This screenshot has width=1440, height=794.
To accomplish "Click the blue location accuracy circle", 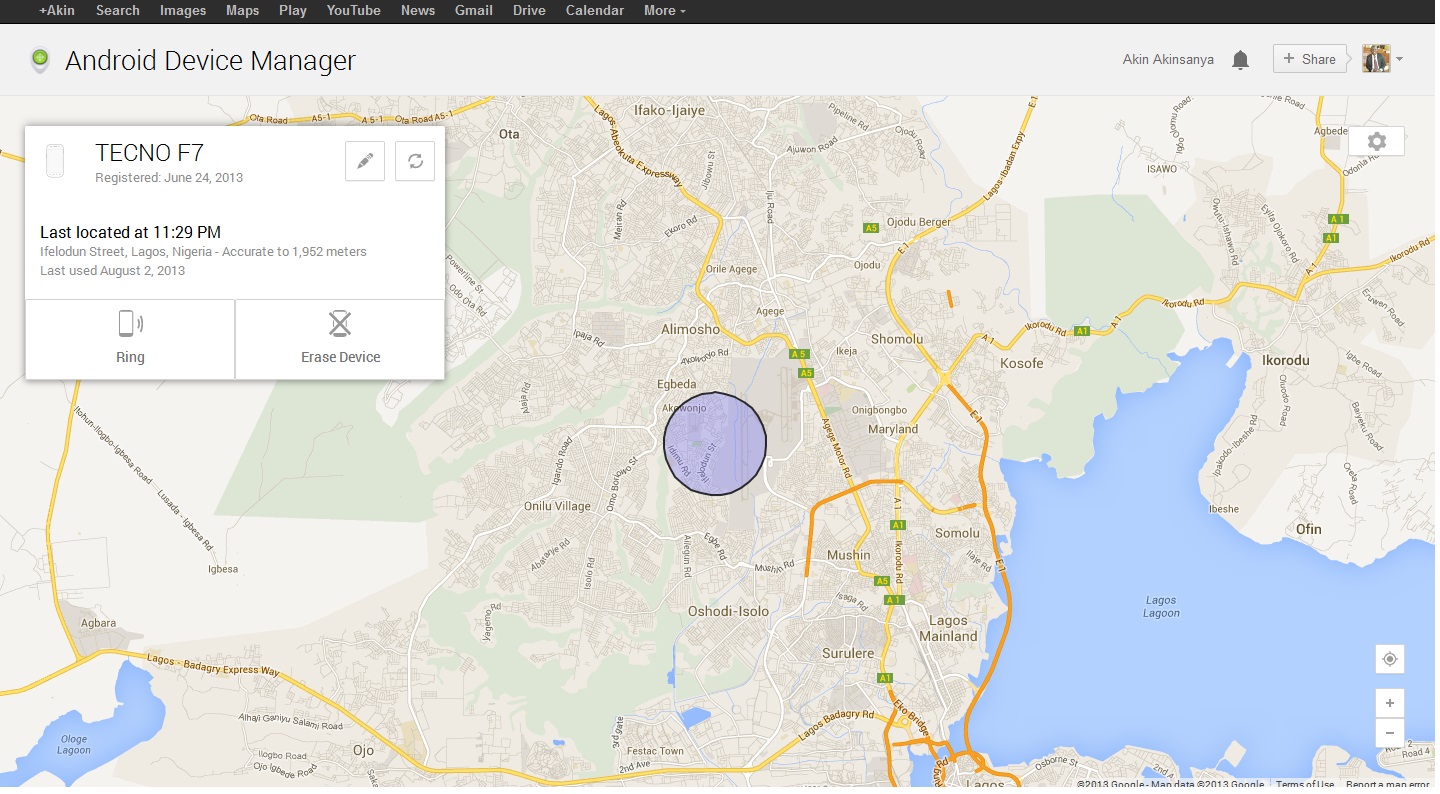I will pos(715,443).
